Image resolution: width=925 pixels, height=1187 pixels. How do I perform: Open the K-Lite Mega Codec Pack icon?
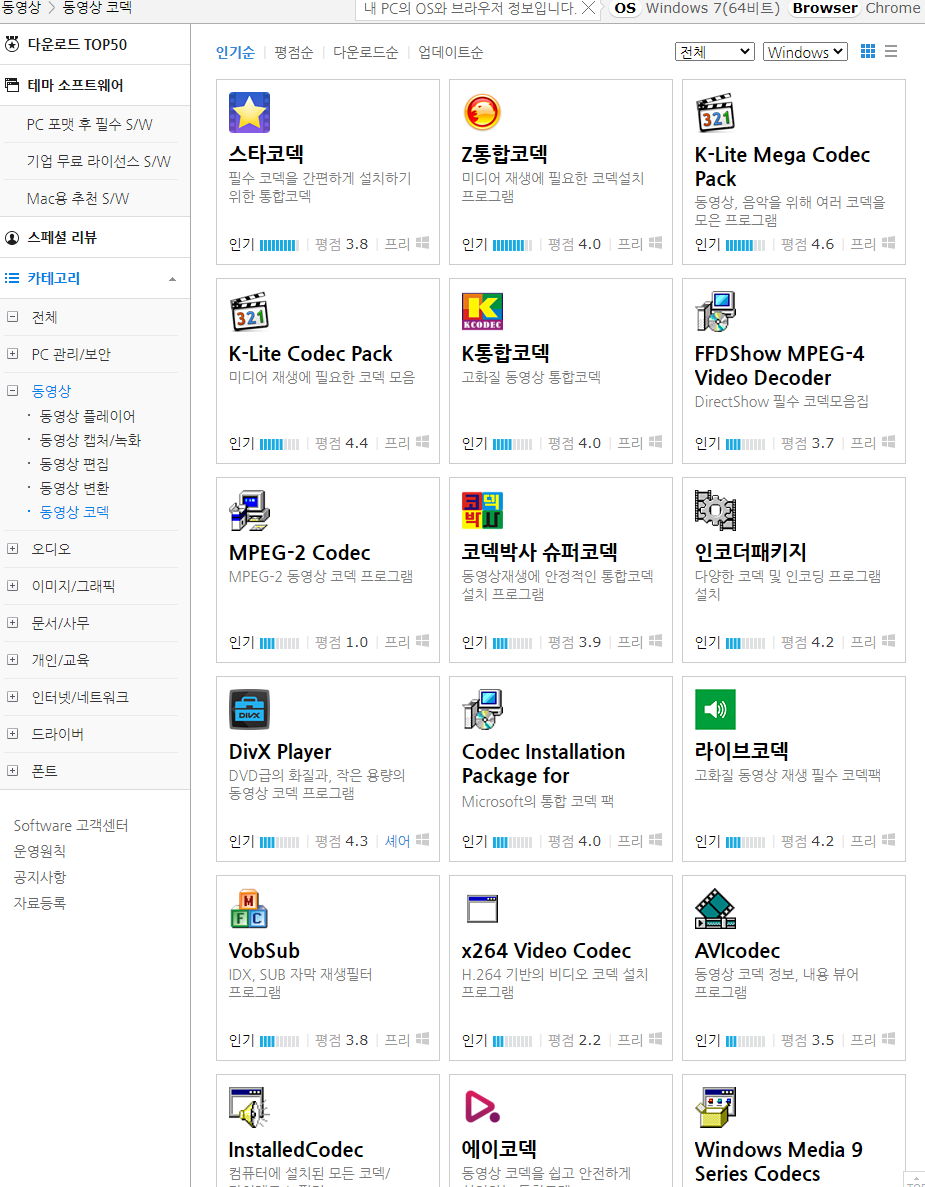[x=715, y=112]
